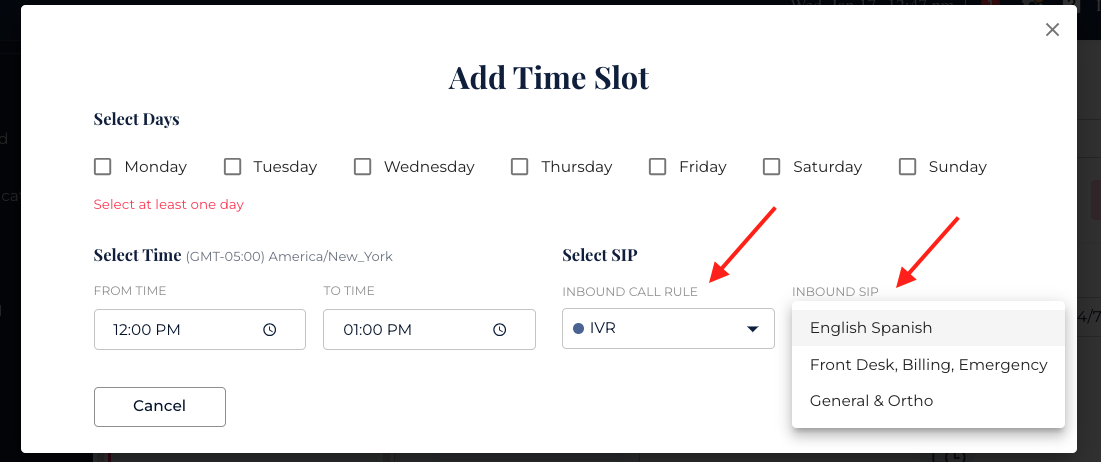The height and width of the screenshot is (462, 1101).
Task: Select the Thursday checkbox
Action: pos(519,167)
